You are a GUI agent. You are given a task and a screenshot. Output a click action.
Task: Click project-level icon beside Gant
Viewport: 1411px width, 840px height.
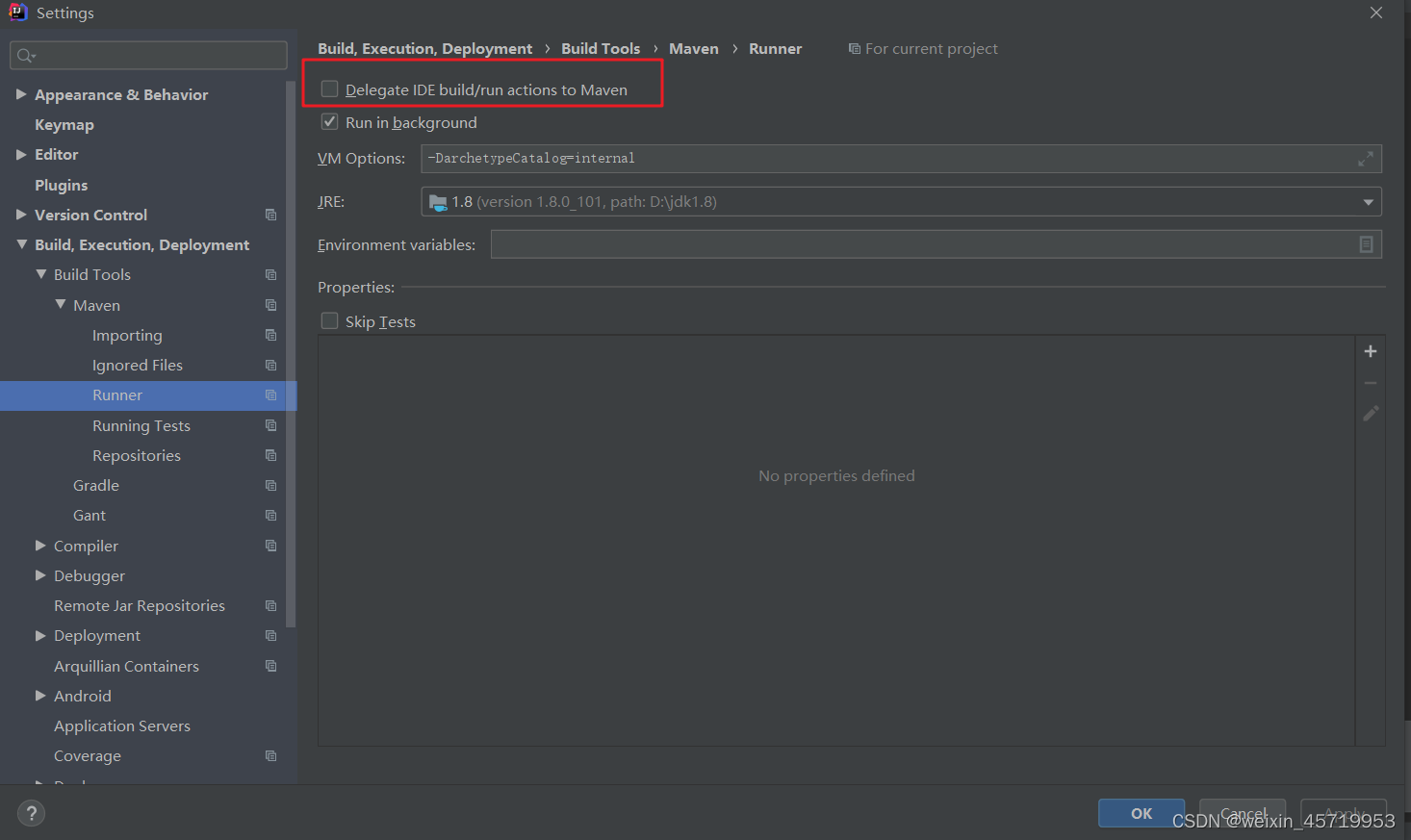pos(270,516)
